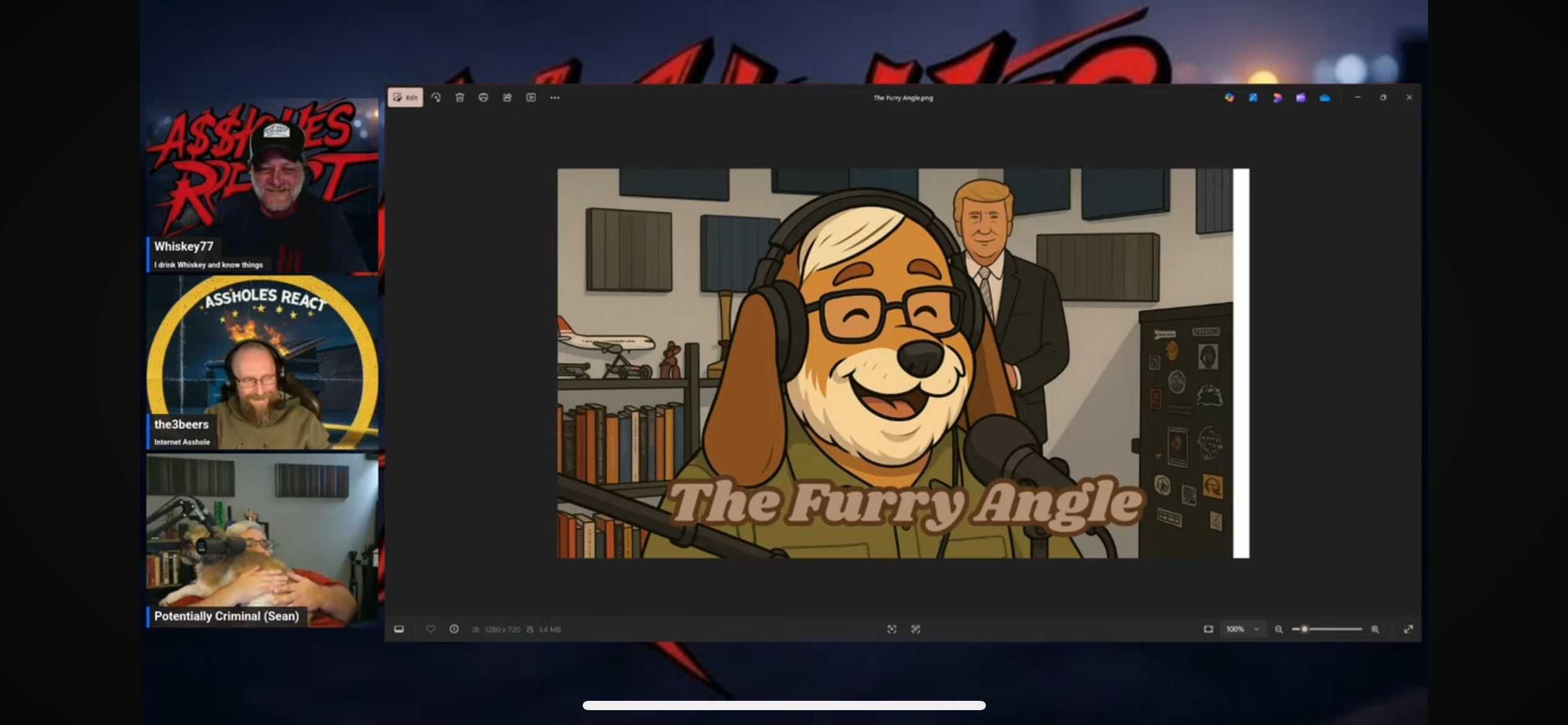The height and width of the screenshot is (725, 1568).
Task: Close the Photos window
Action: 1409,97
